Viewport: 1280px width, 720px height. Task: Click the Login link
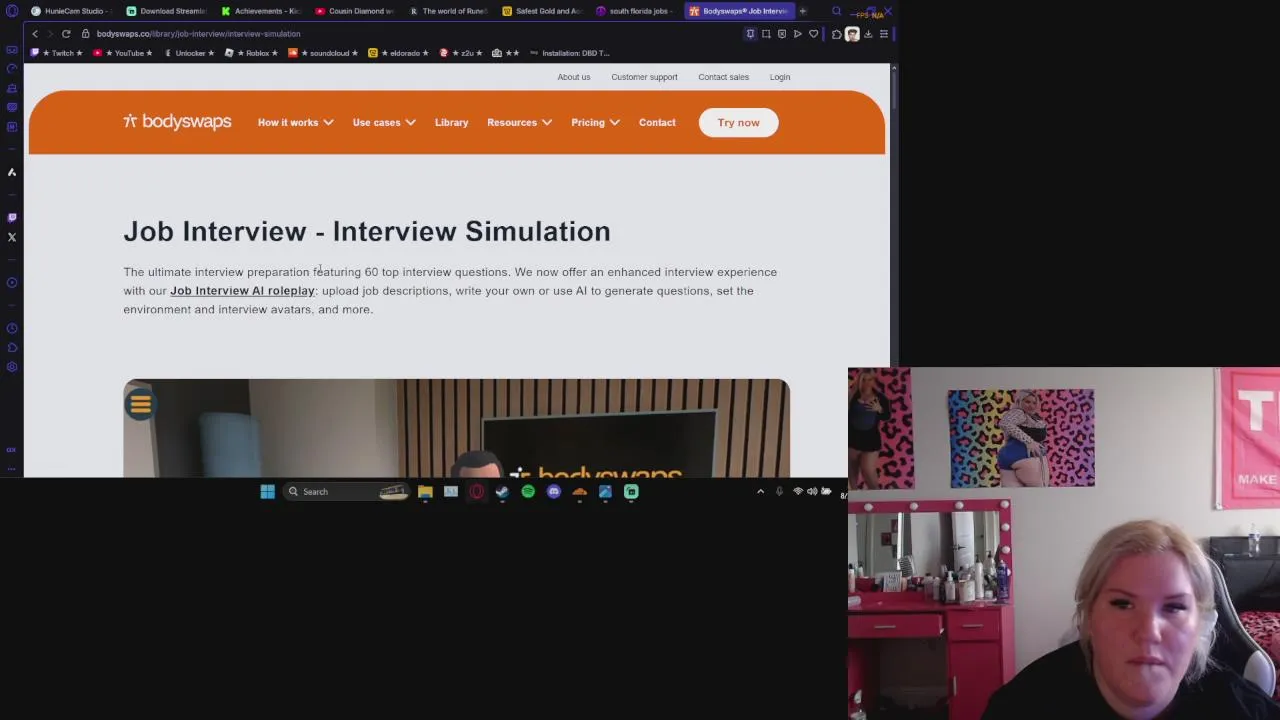point(780,77)
